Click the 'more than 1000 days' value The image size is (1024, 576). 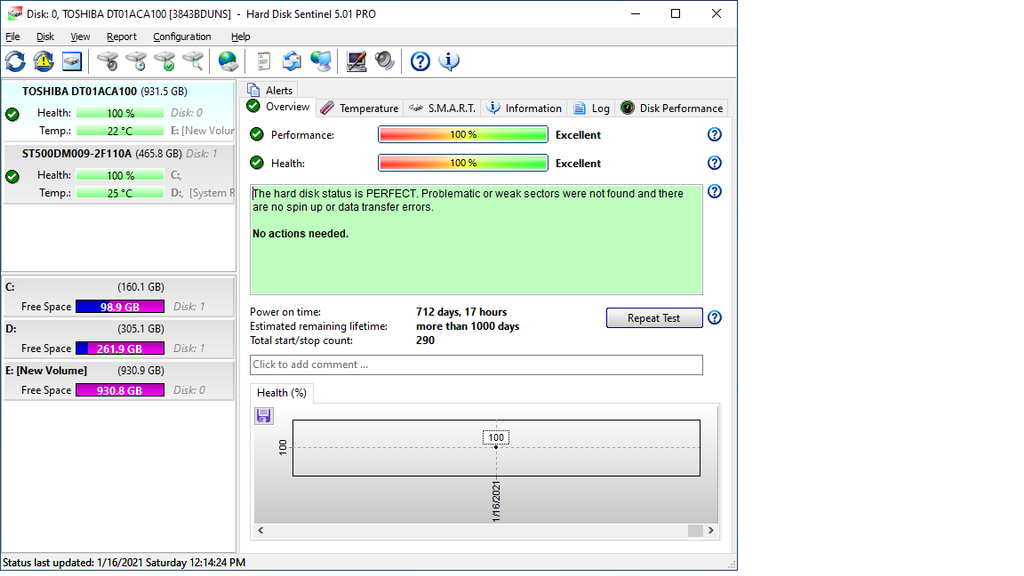click(x=468, y=327)
